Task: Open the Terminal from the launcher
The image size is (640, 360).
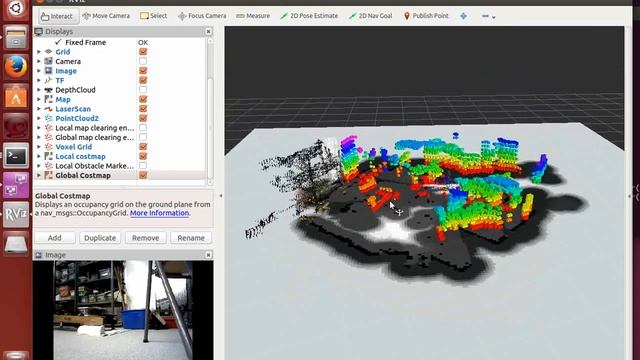Action: [x=16, y=156]
